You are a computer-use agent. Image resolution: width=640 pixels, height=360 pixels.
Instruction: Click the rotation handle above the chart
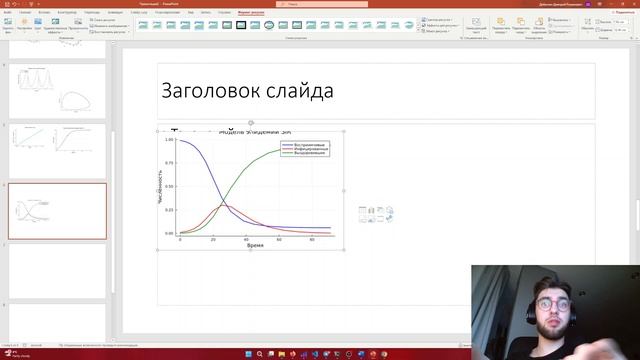click(x=251, y=123)
